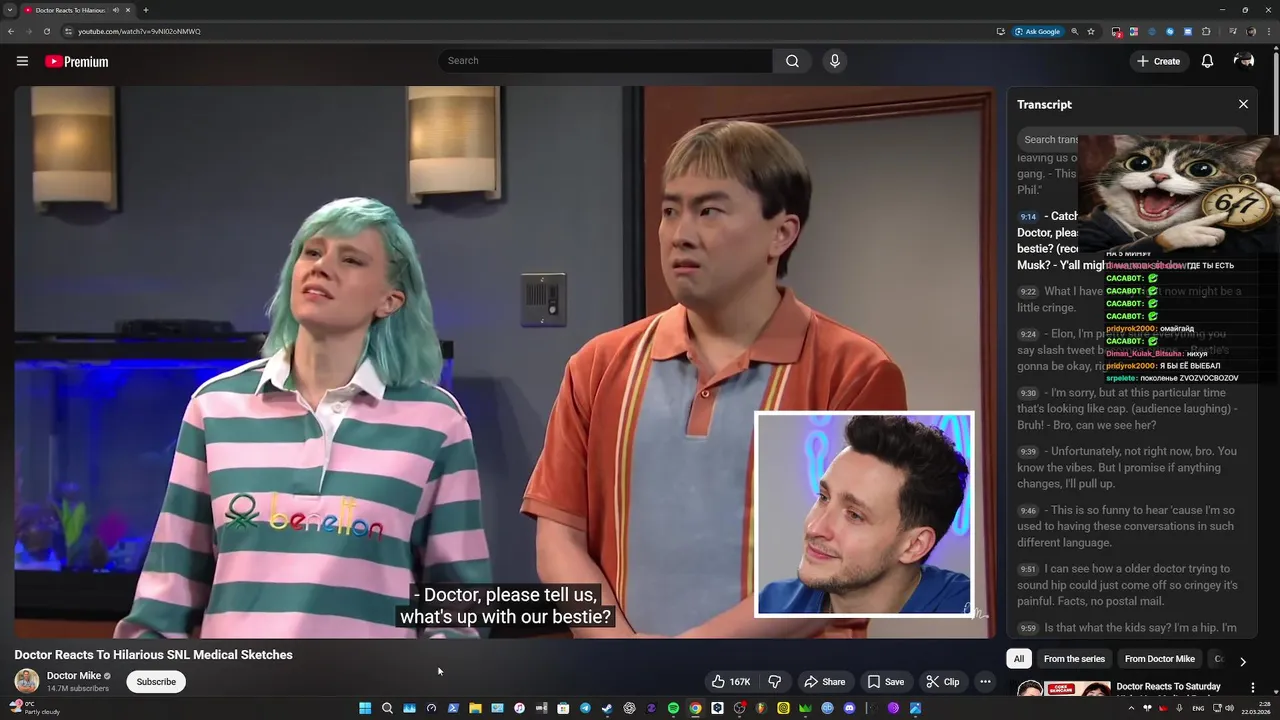Open Windows Start menu
The width and height of the screenshot is (1280, 720).
tap(365, 708)
